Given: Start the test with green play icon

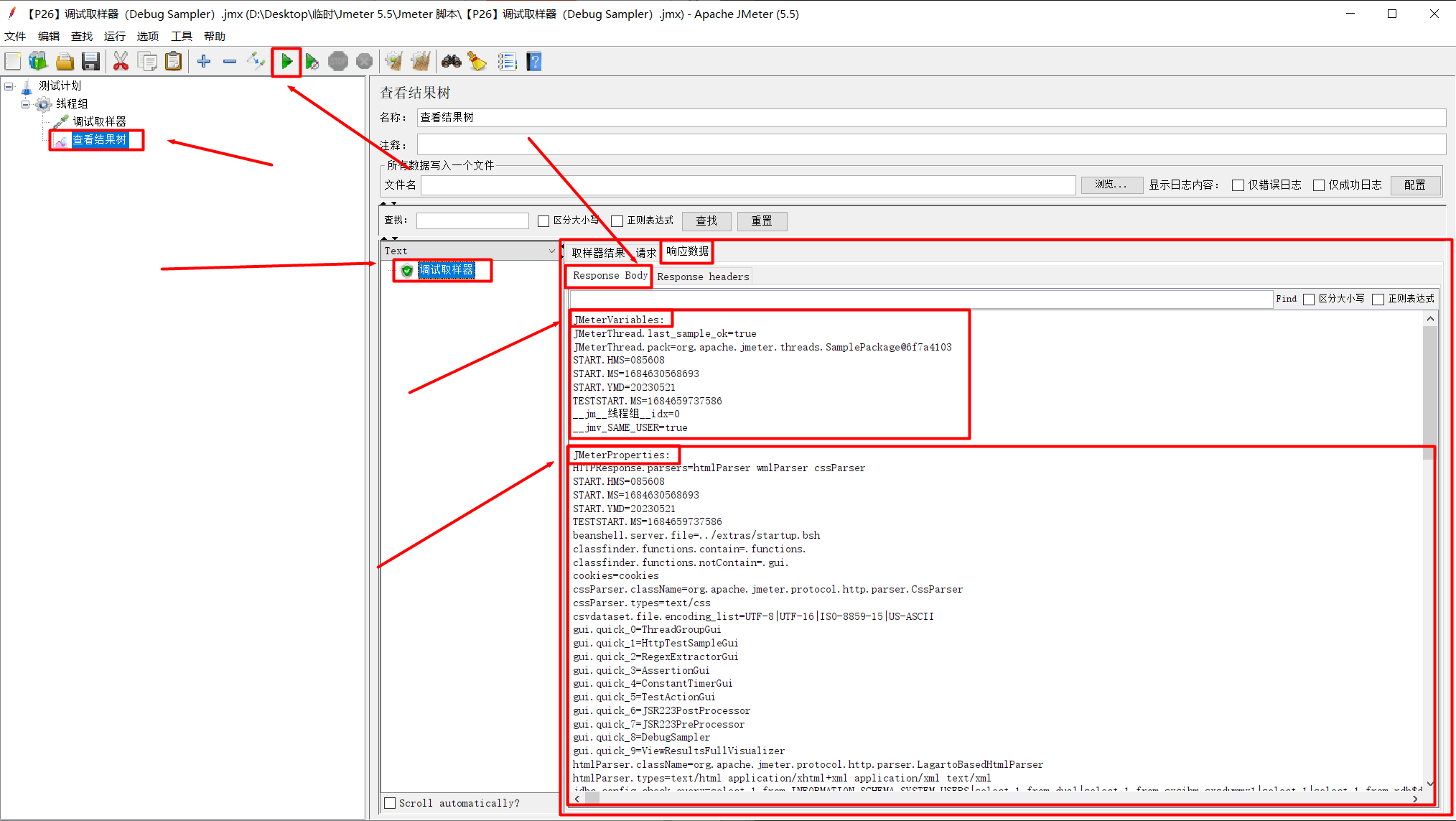Looking at the screenshot, I should tap(286, 62).
